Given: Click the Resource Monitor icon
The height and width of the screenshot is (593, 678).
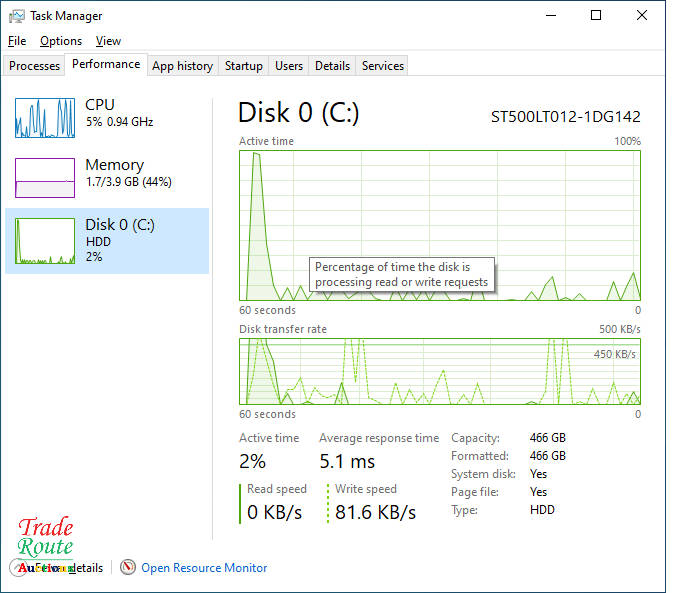Looking at the screenshot, I should click(x=128, y=567).
